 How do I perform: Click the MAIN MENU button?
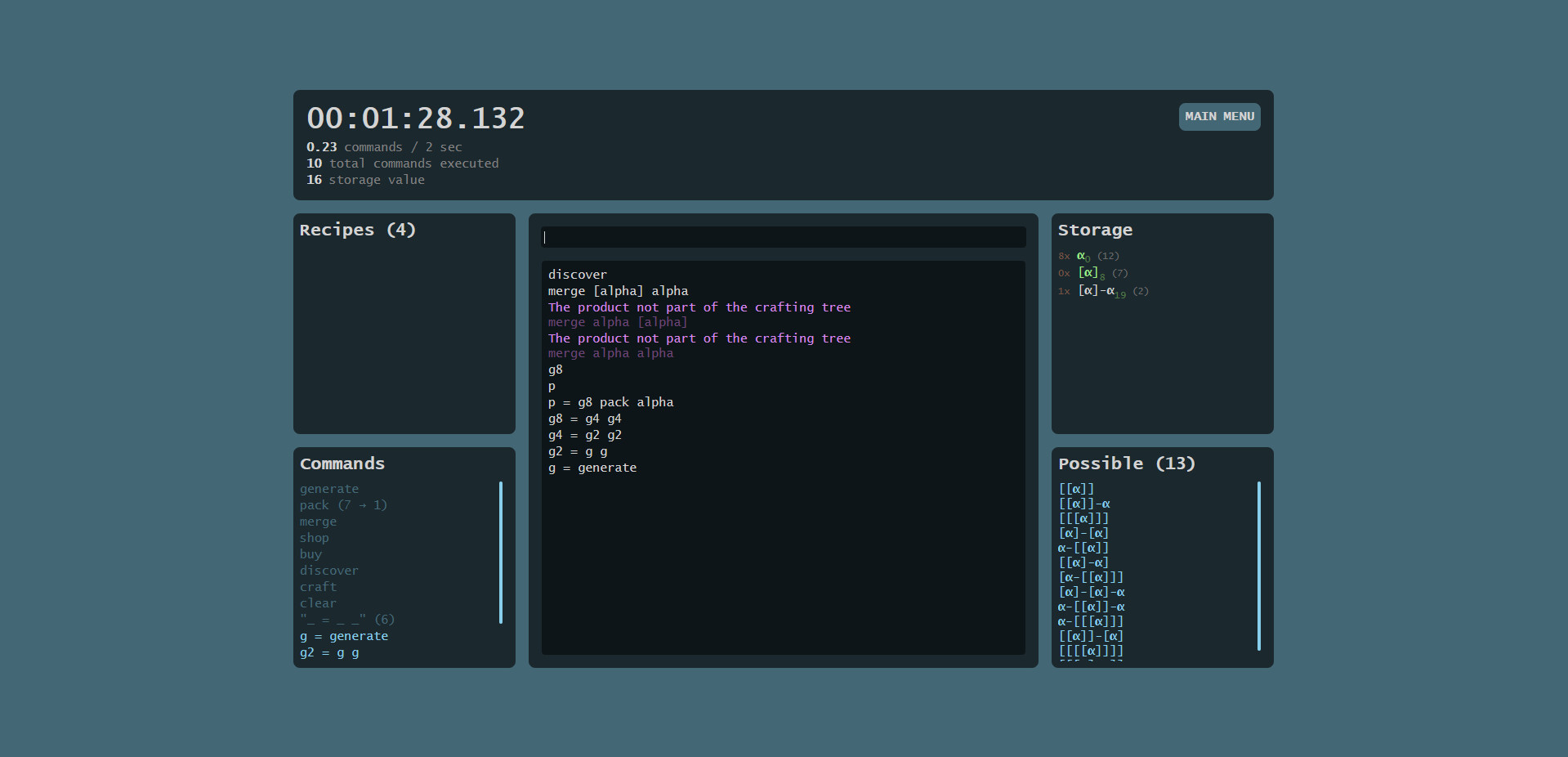[1218, 117]
